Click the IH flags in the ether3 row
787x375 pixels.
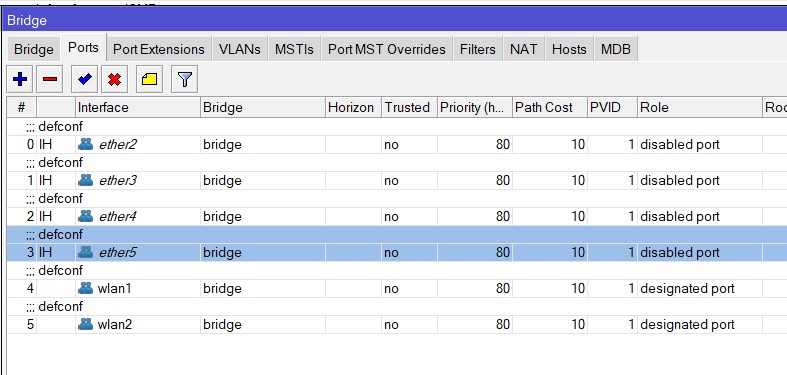(45, 180)
